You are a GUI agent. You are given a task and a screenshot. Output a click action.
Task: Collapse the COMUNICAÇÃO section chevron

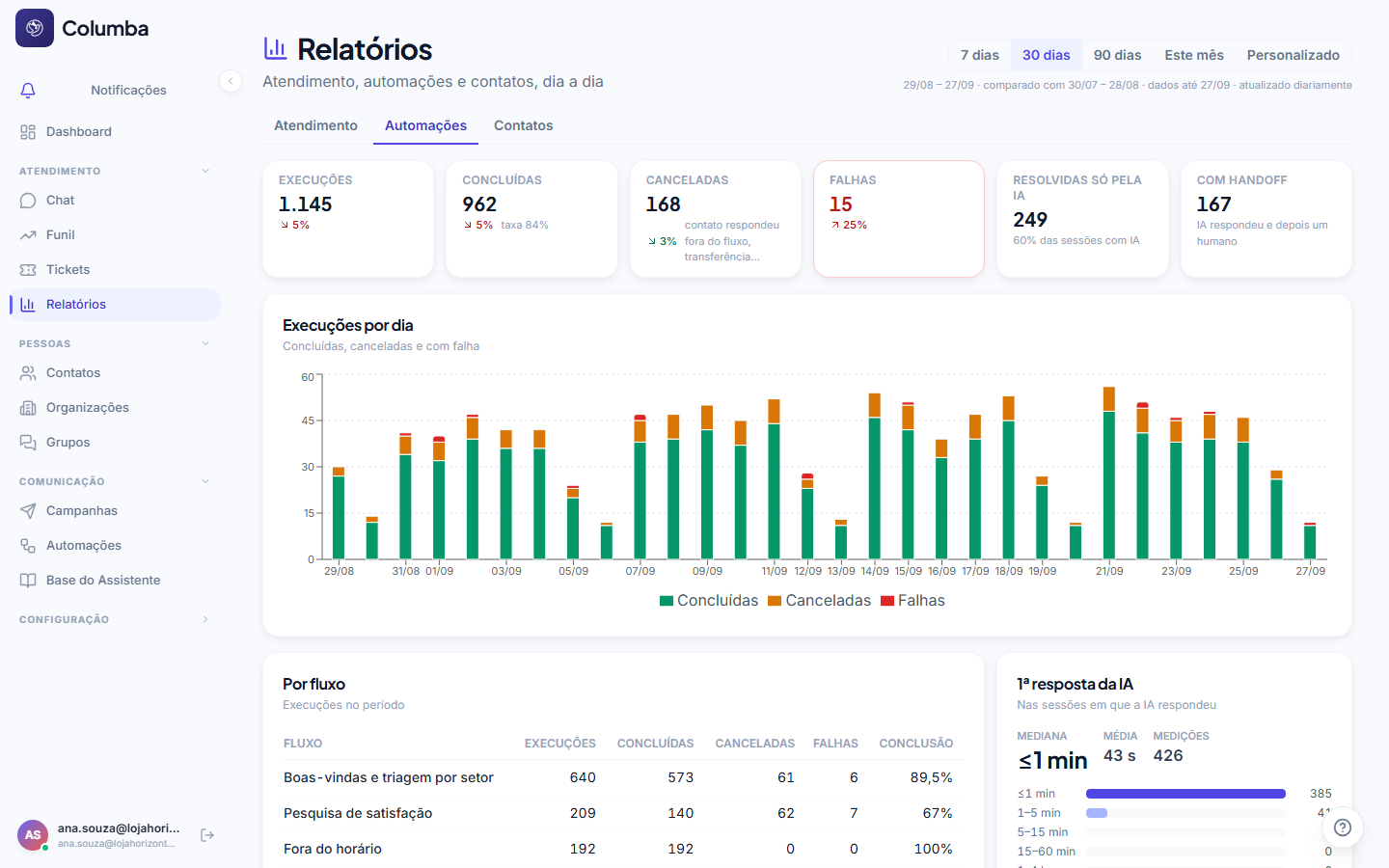click(x=205, y=481)
